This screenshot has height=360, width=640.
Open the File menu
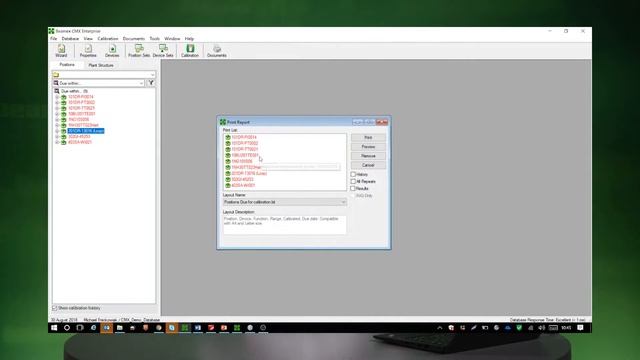click(x=53, y=39)
